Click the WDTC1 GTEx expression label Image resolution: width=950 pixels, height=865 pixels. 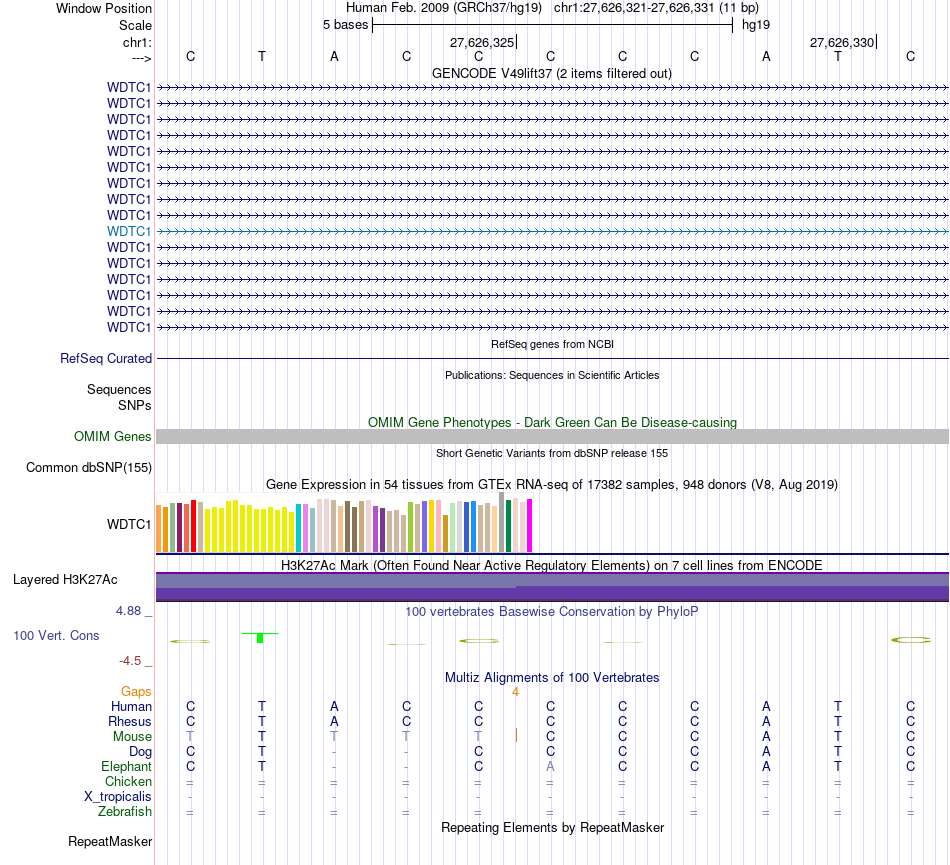click(128, 524)
